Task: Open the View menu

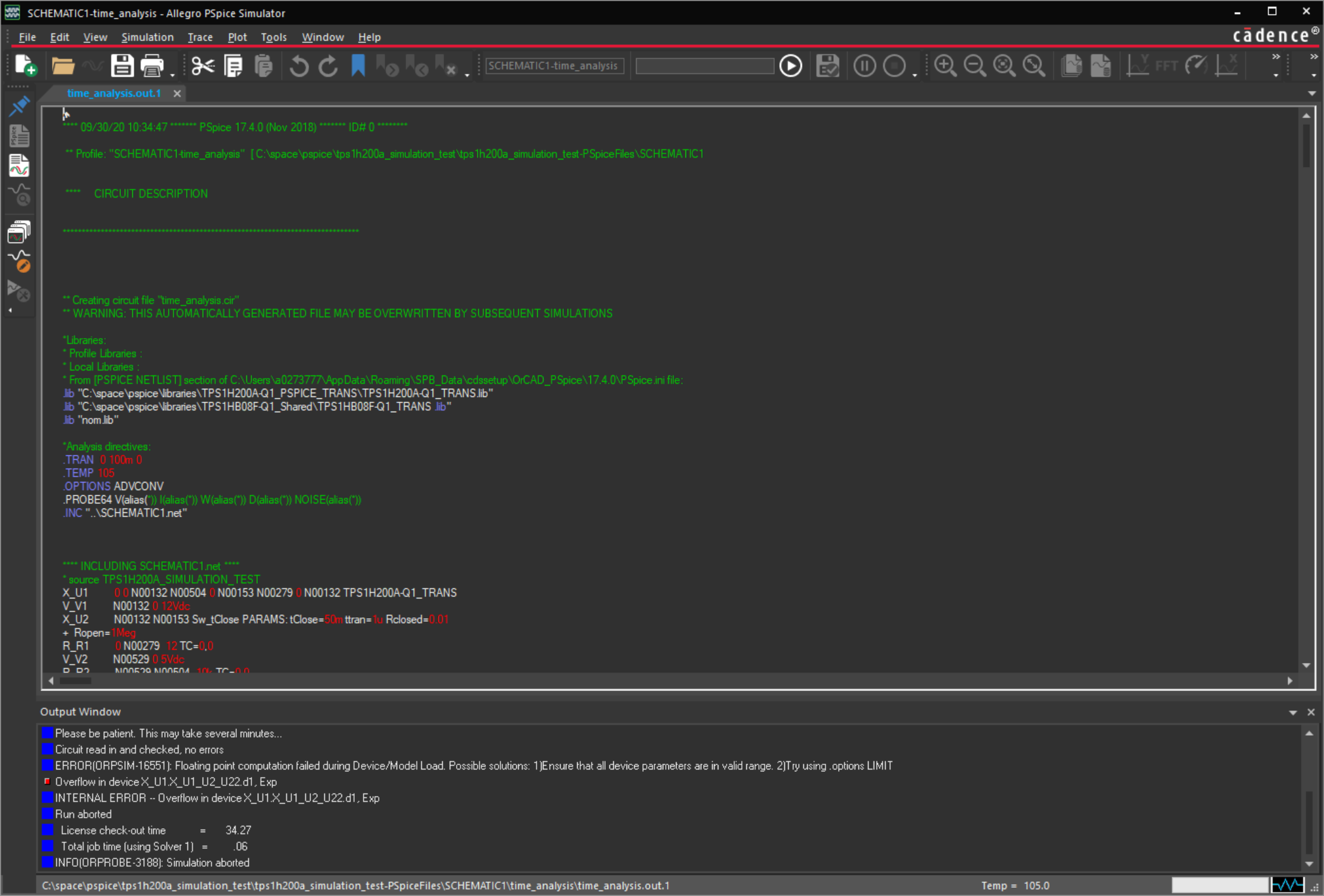Action: pyautogui.click(x=95, y=37)
